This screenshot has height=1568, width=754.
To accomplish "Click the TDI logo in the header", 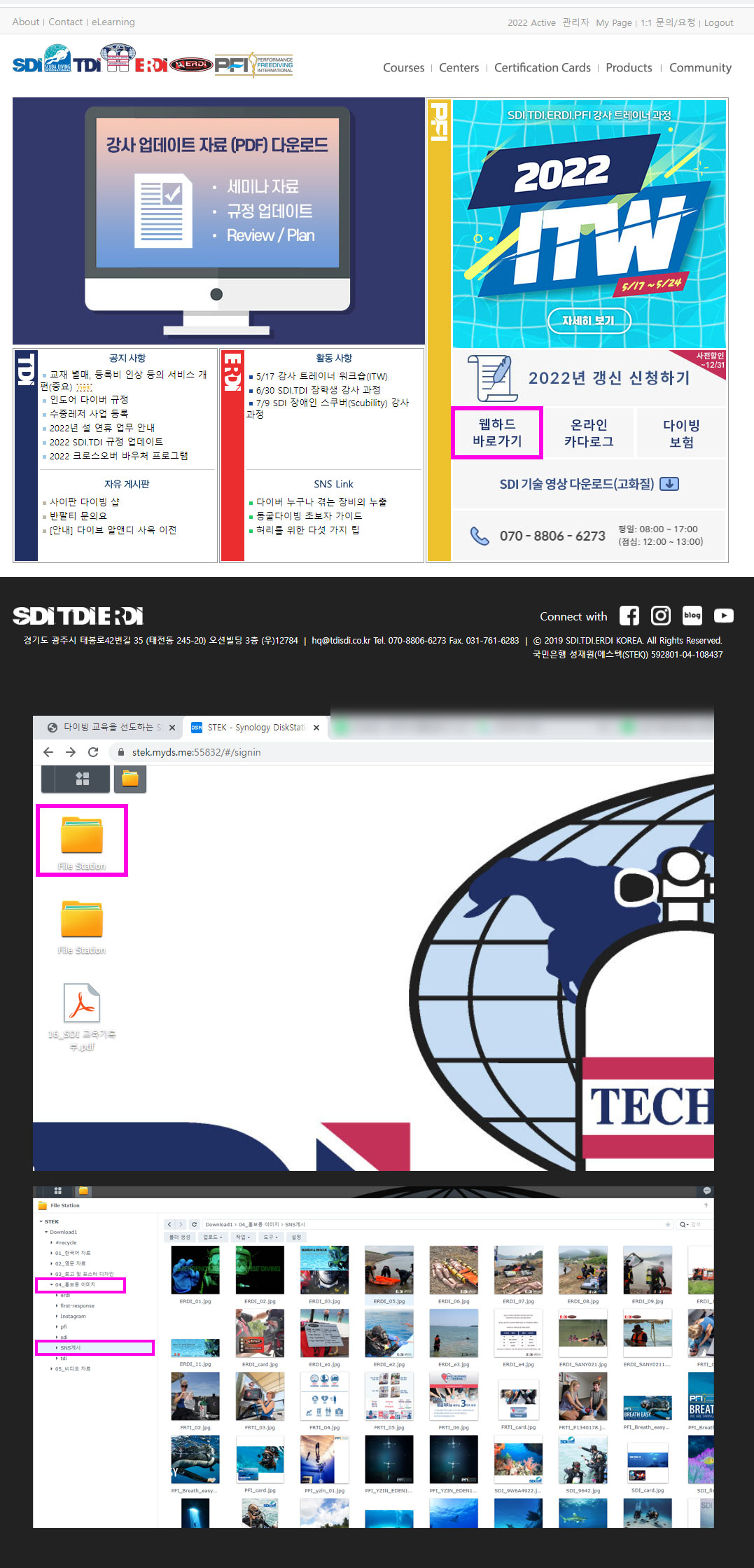I will coord(104,59).
